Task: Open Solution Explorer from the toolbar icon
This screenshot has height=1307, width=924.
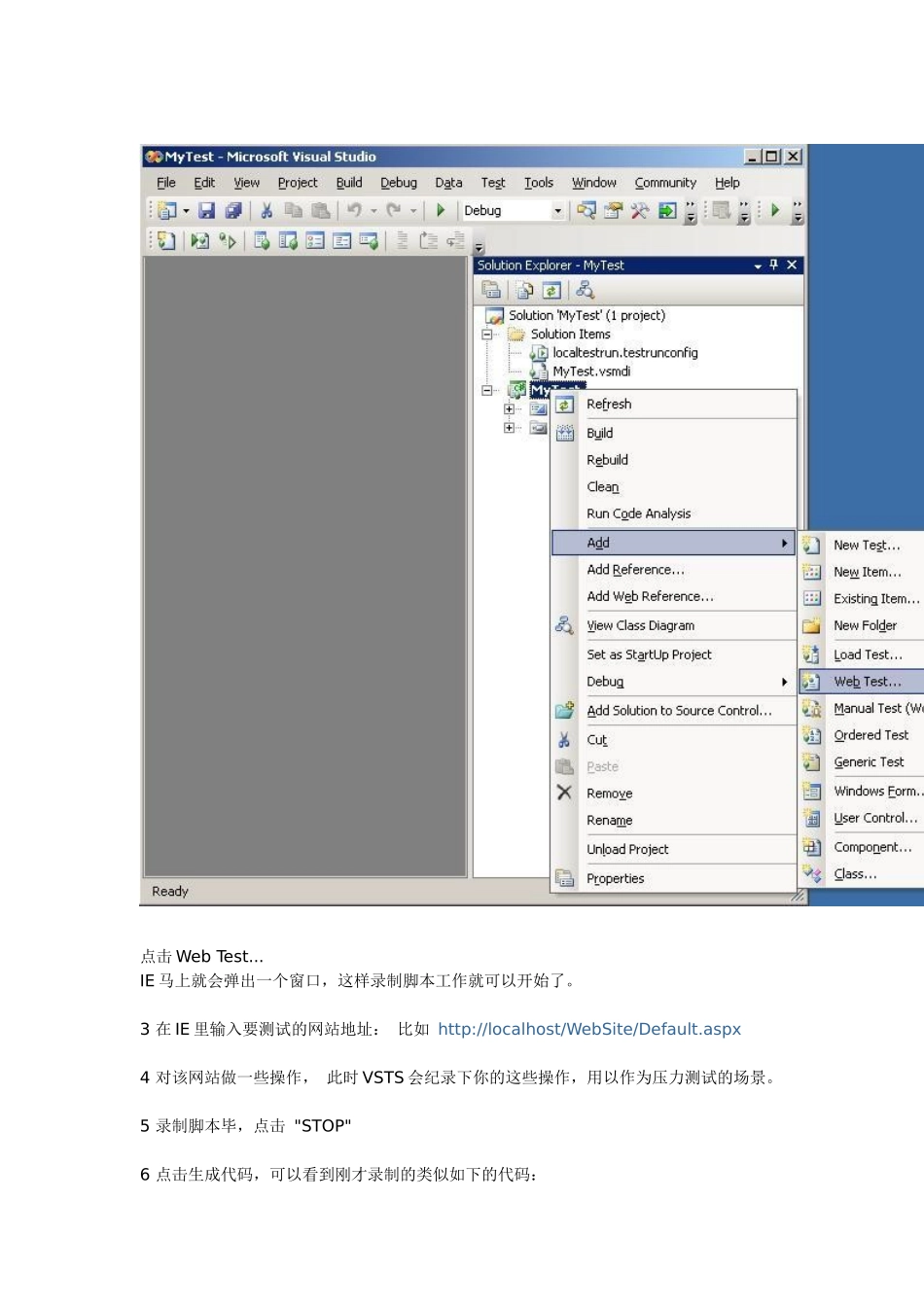Action: coord(586,210)
